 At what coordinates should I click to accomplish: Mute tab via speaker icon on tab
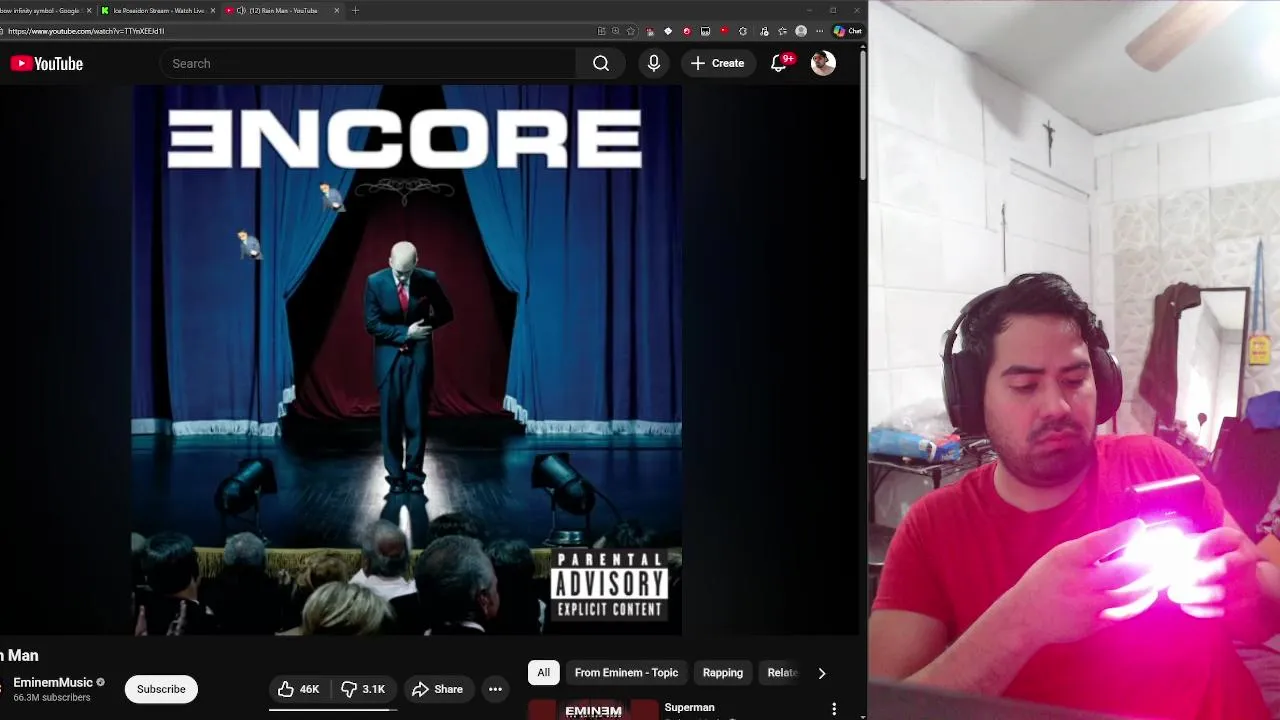[241, 10]
